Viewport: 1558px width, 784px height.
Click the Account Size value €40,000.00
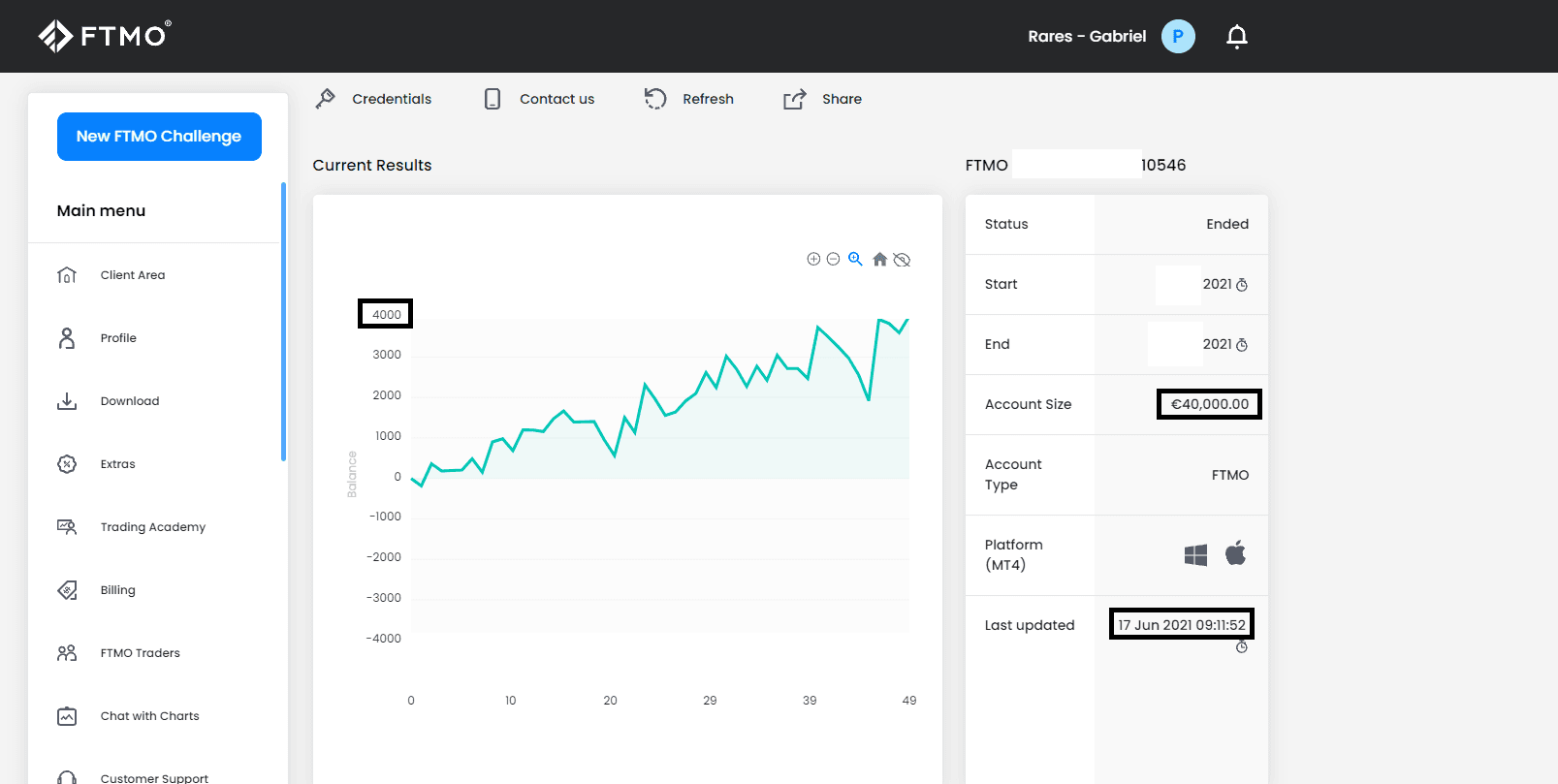tap(1210, 404)
